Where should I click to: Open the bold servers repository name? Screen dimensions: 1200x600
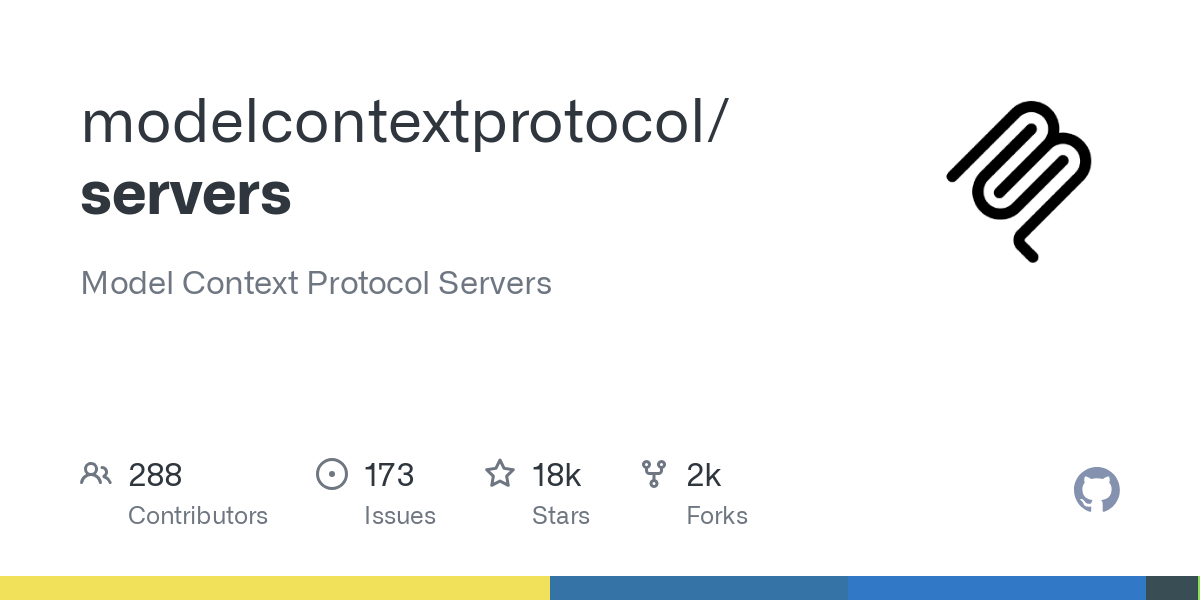click(186, 193)
